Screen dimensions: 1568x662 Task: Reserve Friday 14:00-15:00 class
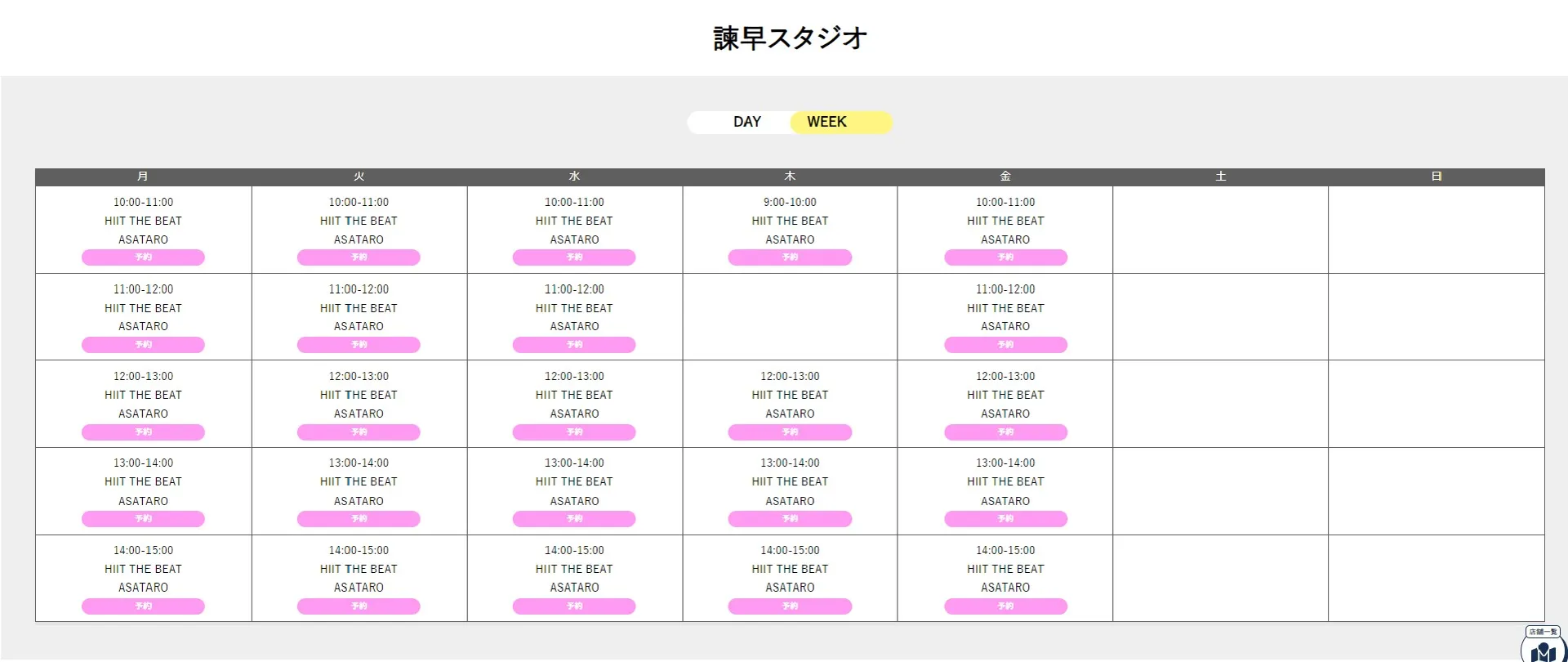click(x=1005, y=606)
